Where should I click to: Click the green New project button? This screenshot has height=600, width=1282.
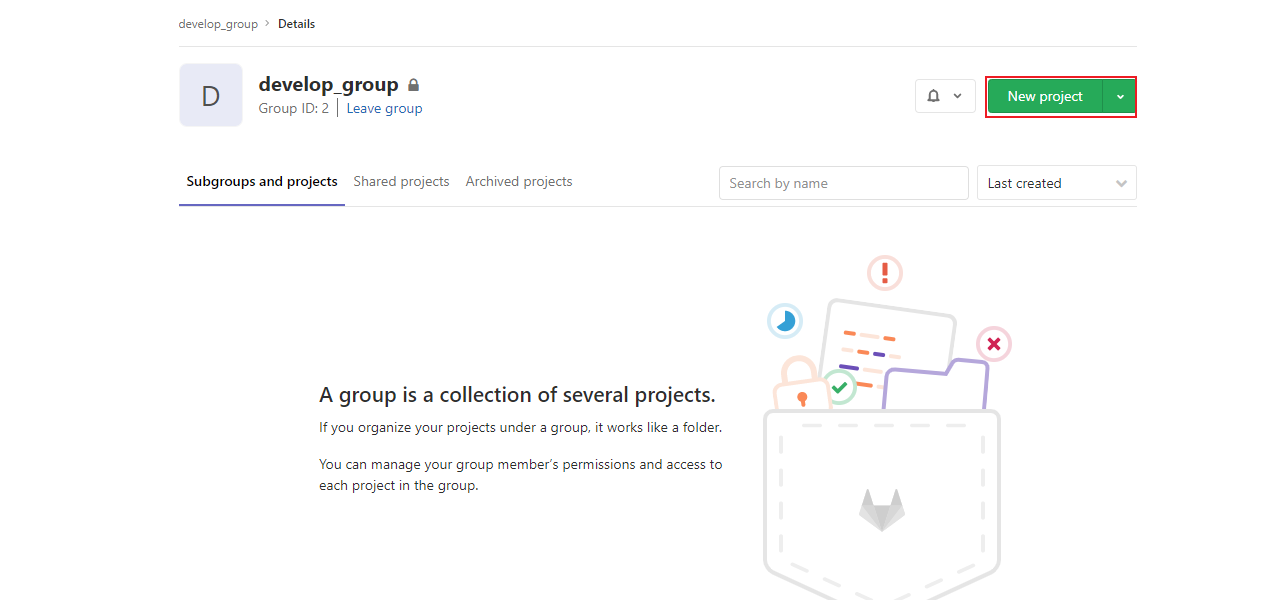(1045, 97)
